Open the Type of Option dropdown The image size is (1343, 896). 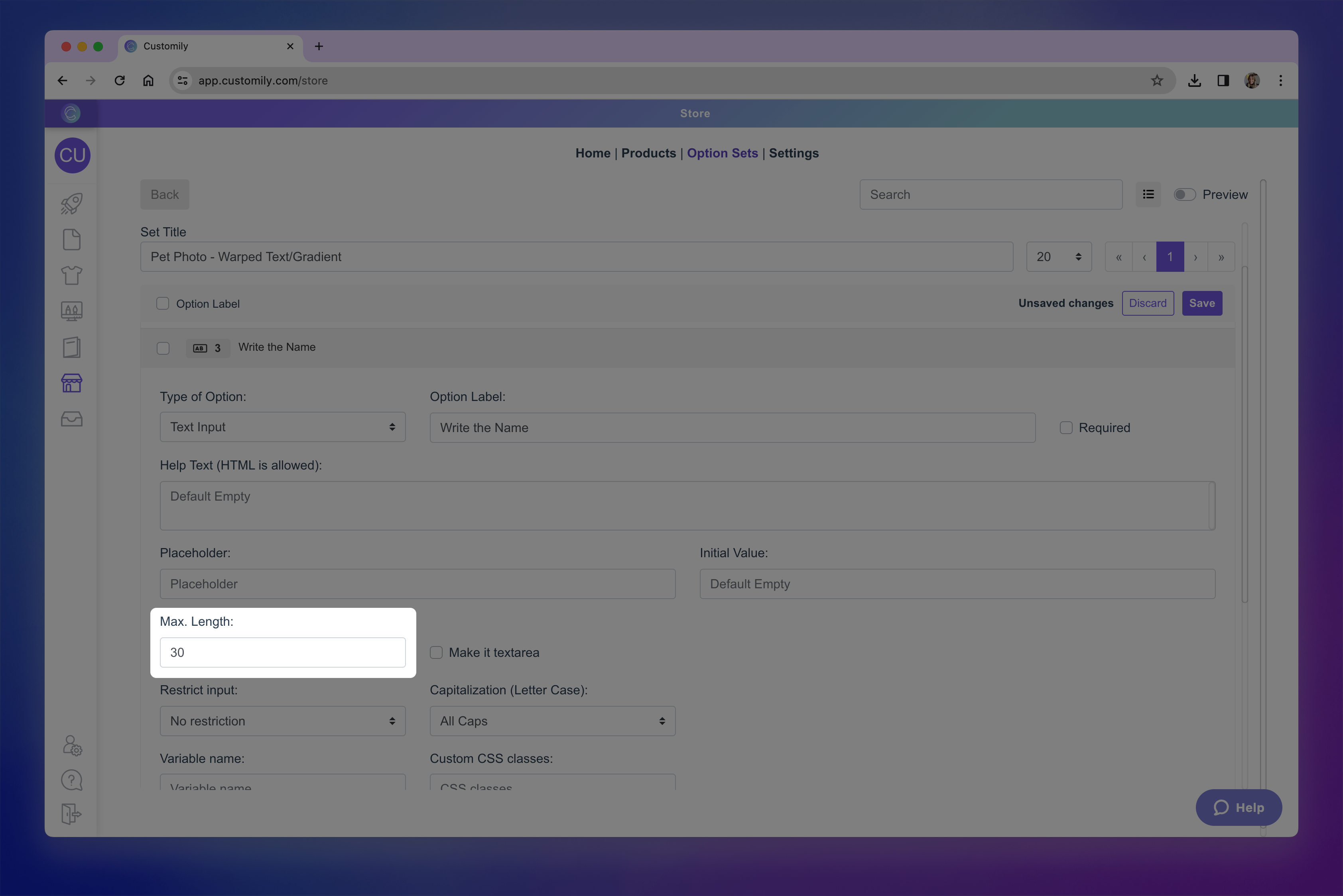(282, 427)
